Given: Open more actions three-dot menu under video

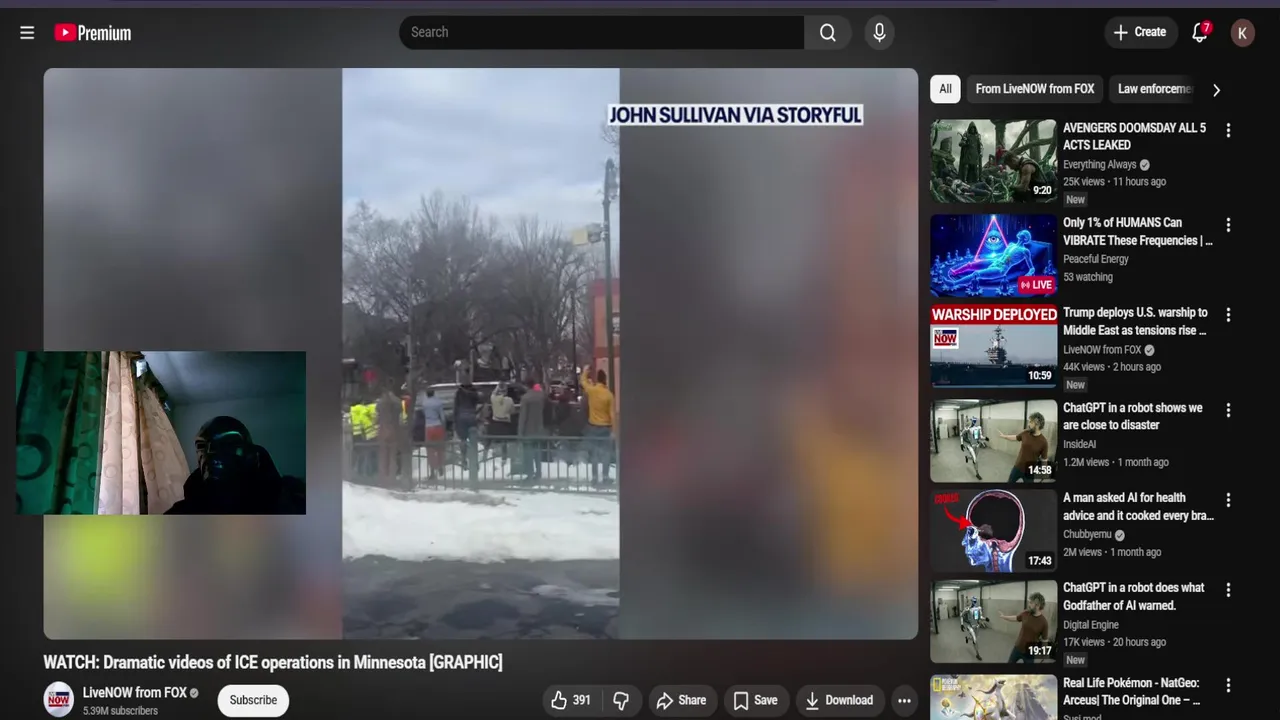Looking at the screenshot, I should 904,701.
